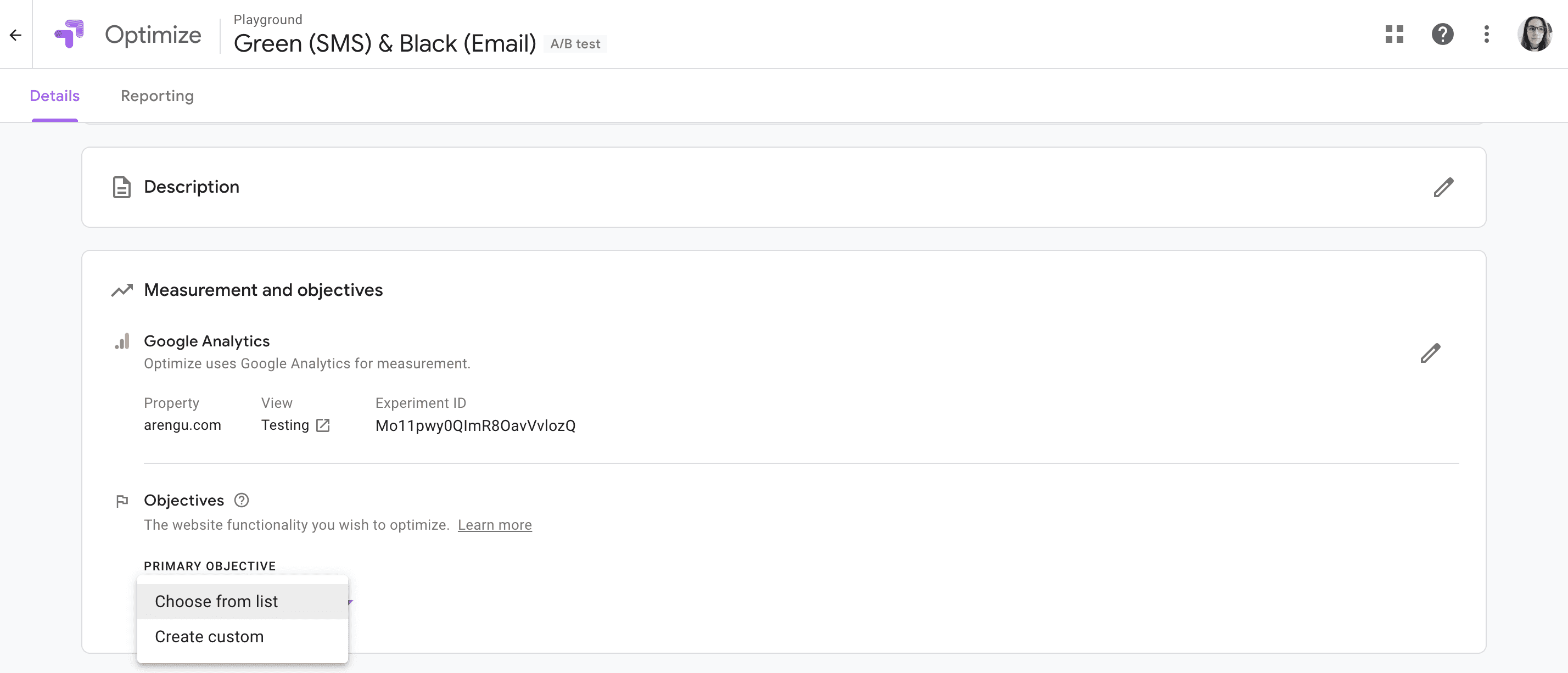
Task: Click the back arrow icon
Action: tap(16, 35)
